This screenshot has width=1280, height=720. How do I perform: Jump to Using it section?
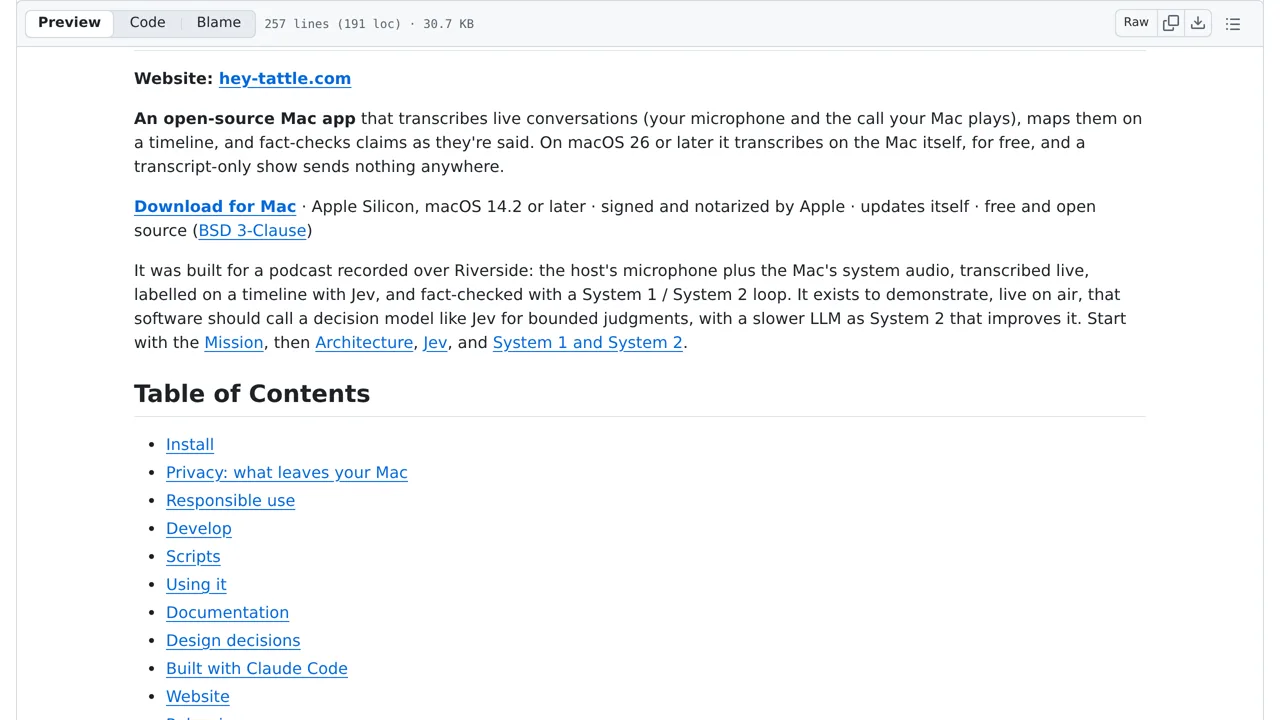pos(196,584)
